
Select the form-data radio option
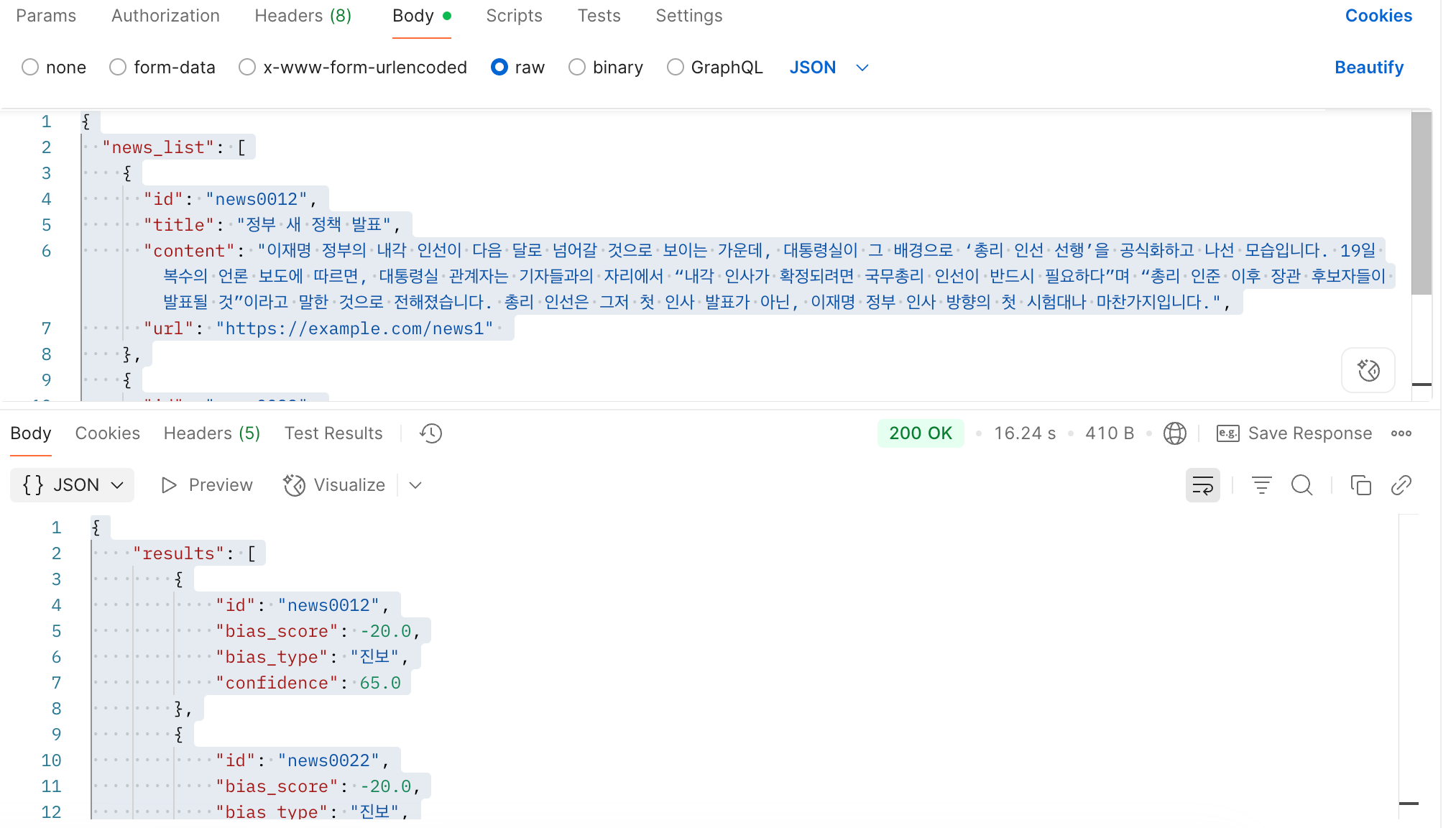point(118,68)
